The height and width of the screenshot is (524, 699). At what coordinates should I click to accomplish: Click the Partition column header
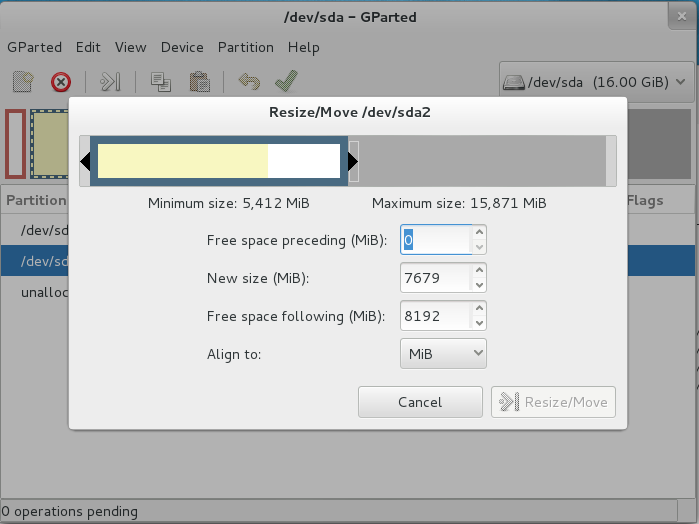(36, 200)
